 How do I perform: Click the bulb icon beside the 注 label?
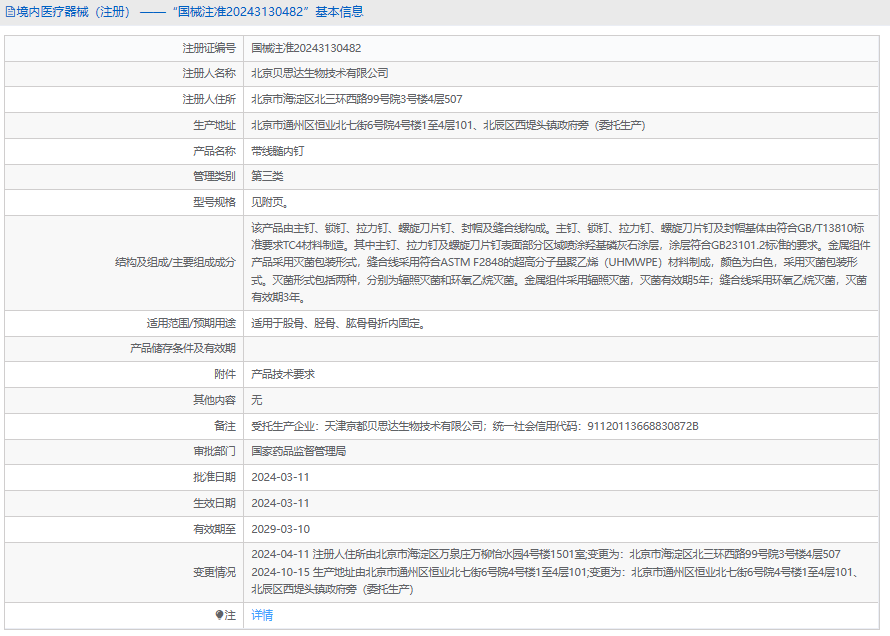[x=220, y=615]
